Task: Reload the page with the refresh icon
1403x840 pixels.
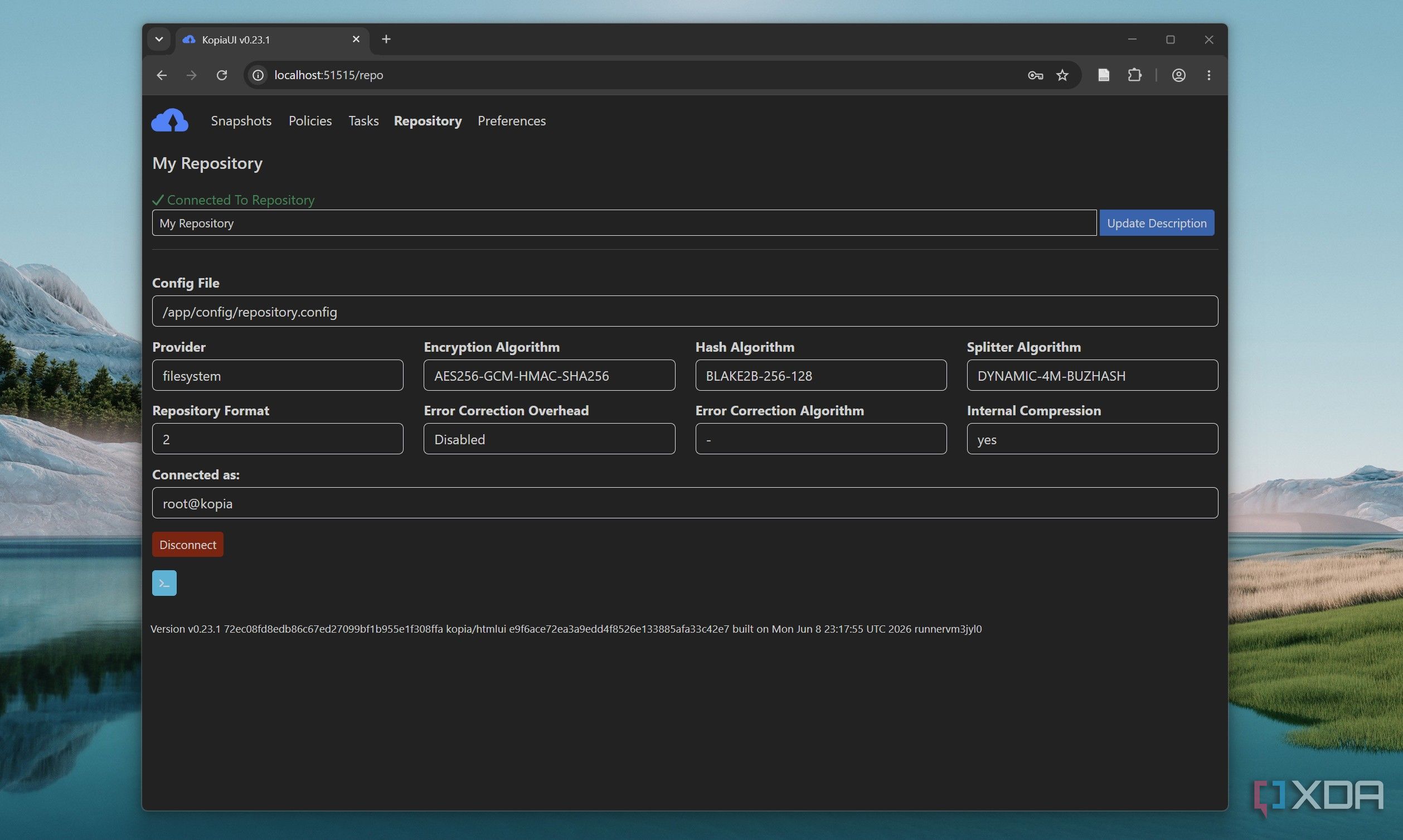Action: pos(222,75)
